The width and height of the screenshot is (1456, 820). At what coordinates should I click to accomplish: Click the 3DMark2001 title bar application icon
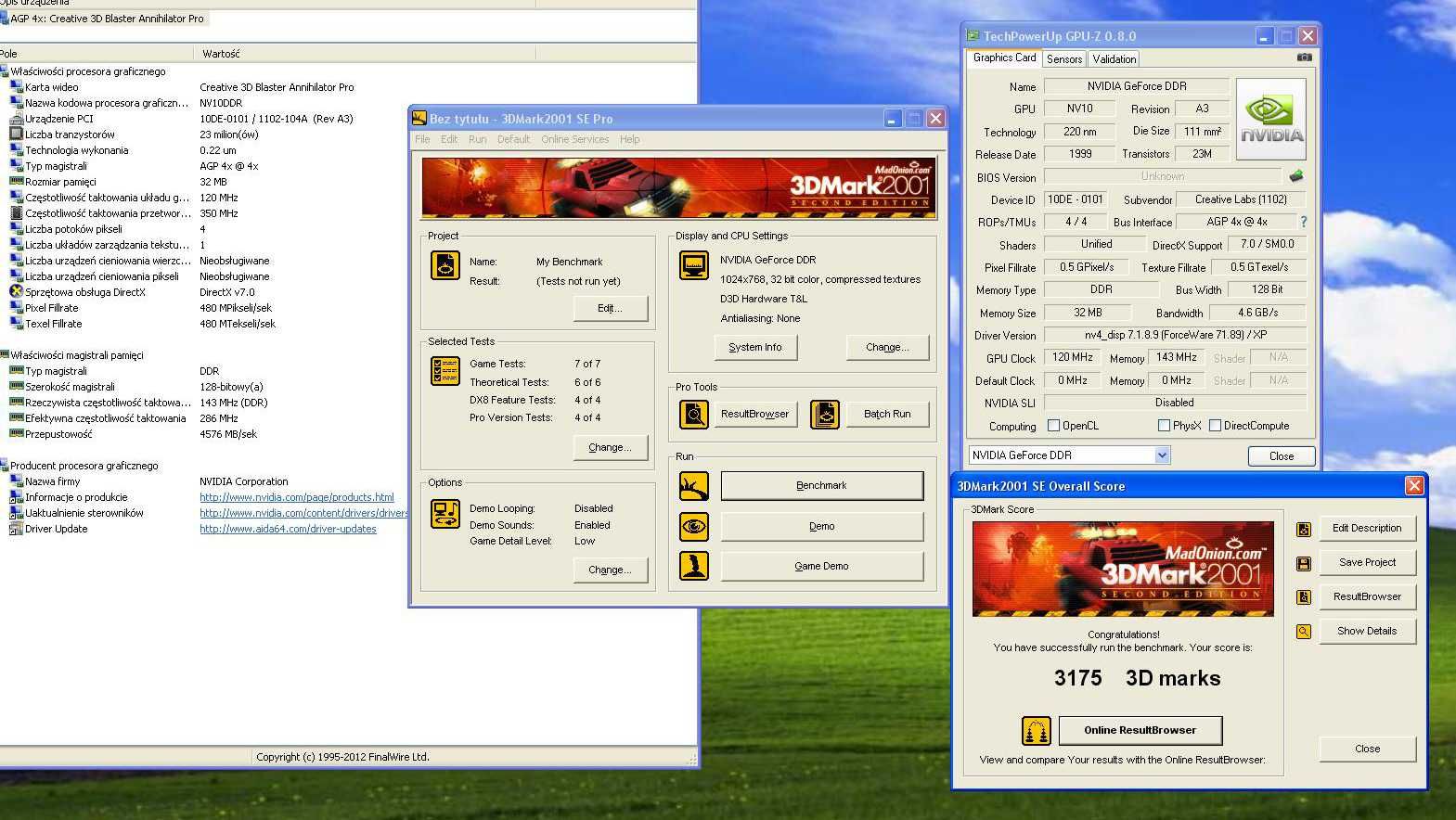coord(419,119)
